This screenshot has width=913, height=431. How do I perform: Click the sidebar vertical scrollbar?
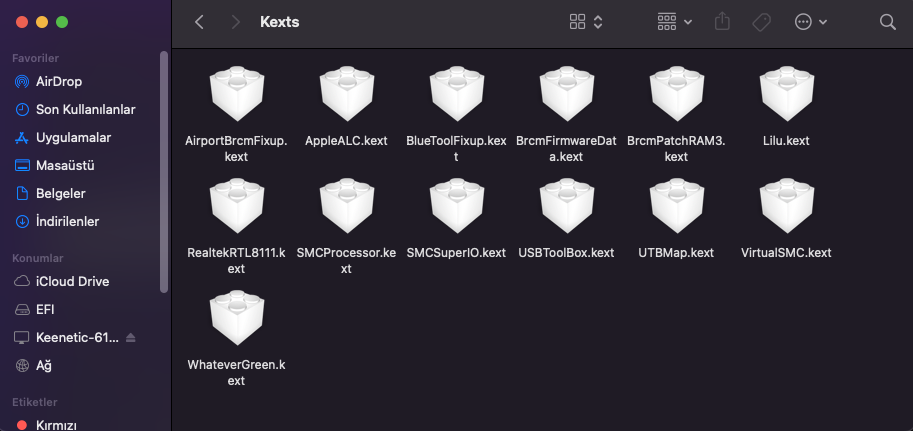(x=164, y=170)
